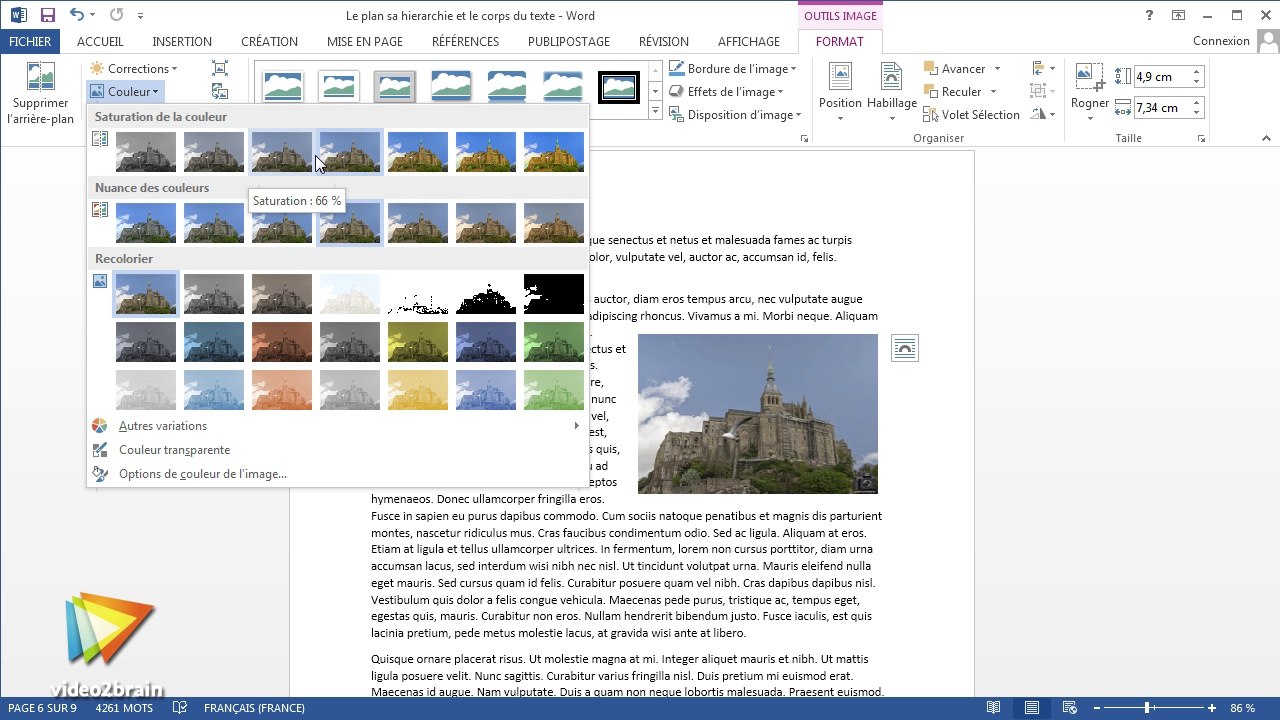This screenshot has height=720, width=1280.
Task: Click the 86 % zoom level
Action: 1242,708
